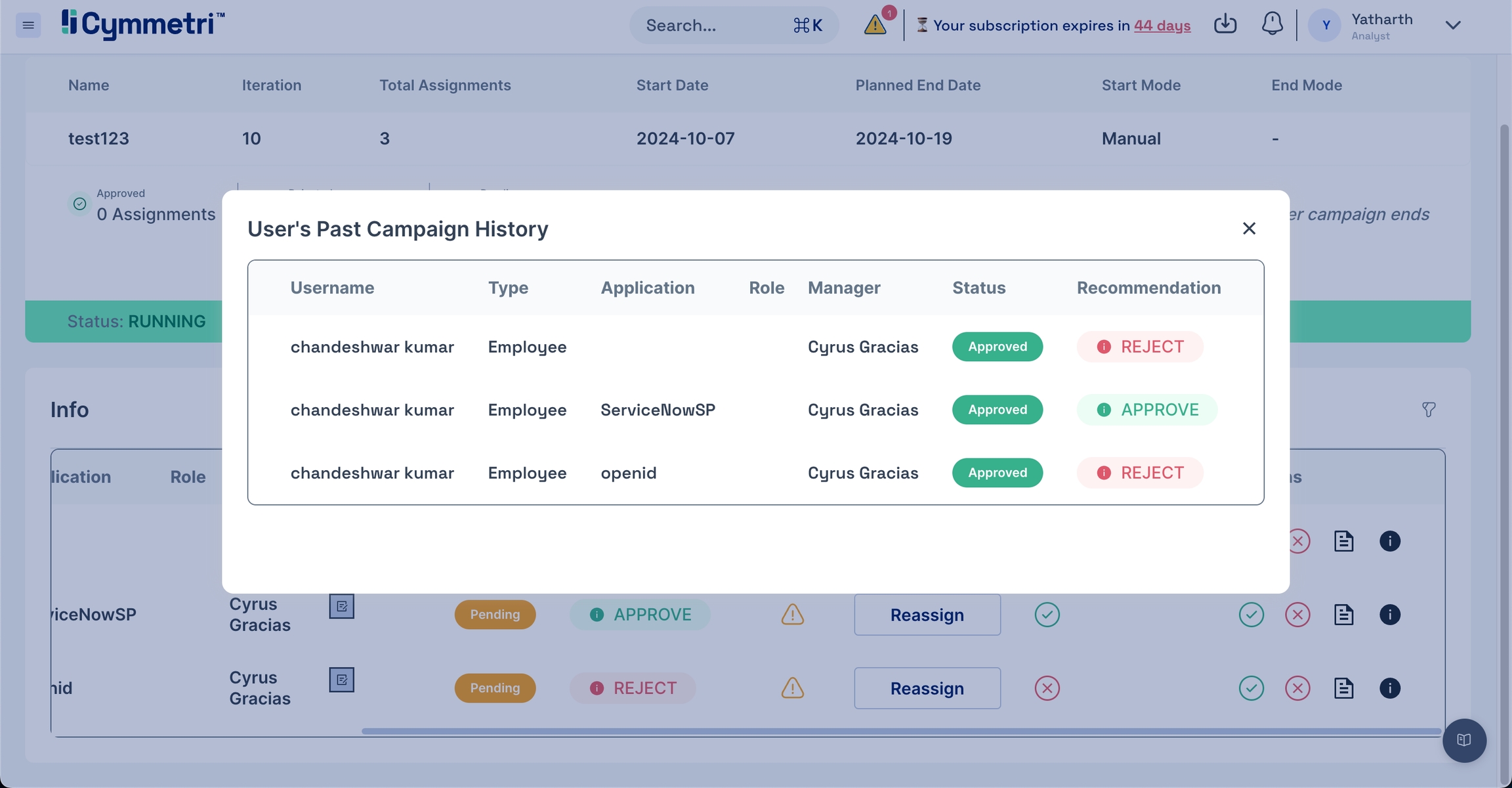Close the User's Past Campaign History dialog
The image size is (1512, 788).
click(1249, 229)
